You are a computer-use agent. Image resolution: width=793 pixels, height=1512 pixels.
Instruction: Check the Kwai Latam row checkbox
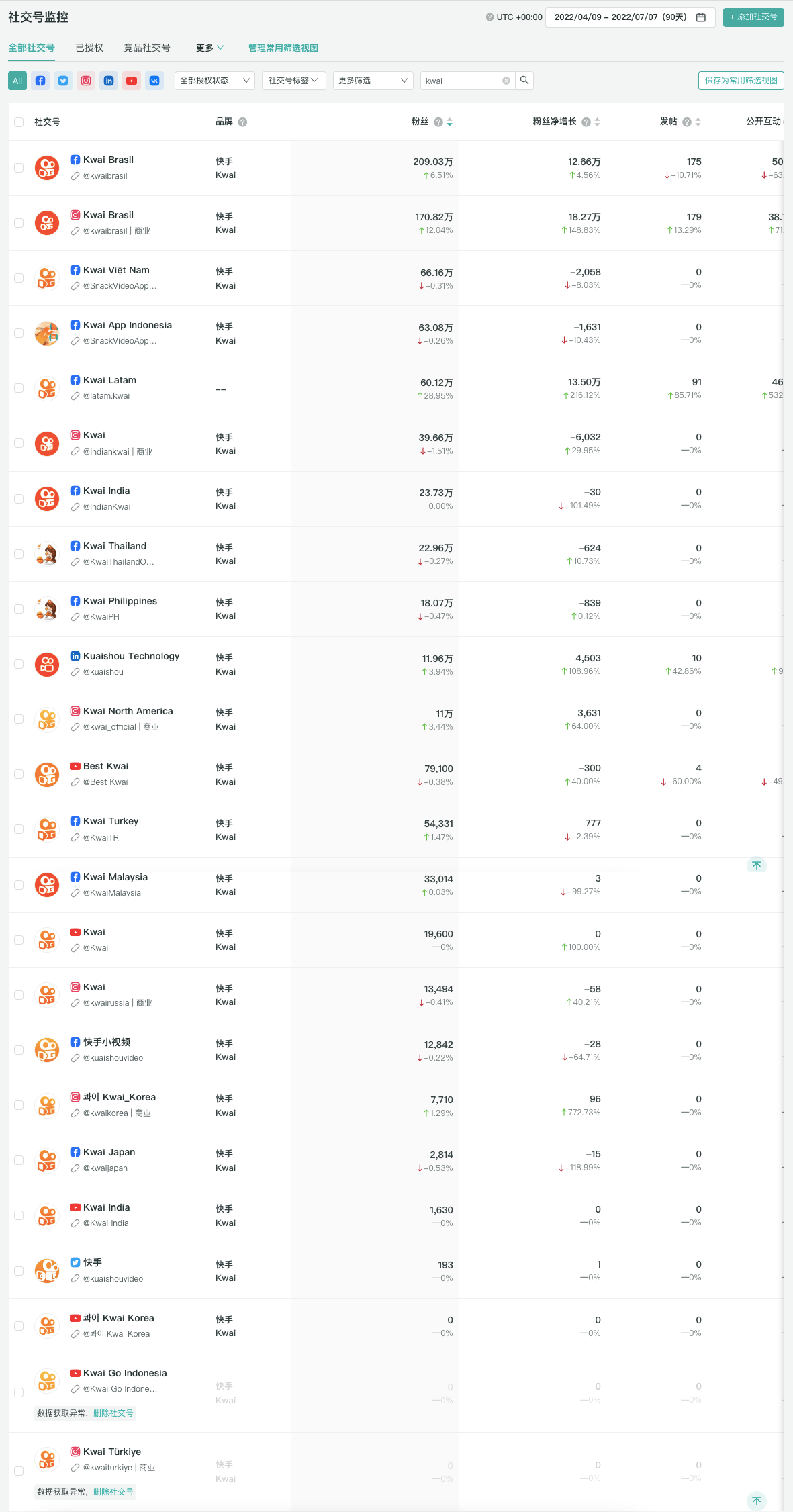click(x=19, y=388)
